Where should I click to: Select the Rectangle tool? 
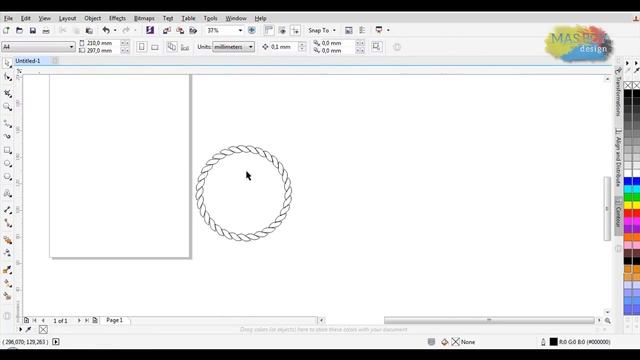[7, 150]
